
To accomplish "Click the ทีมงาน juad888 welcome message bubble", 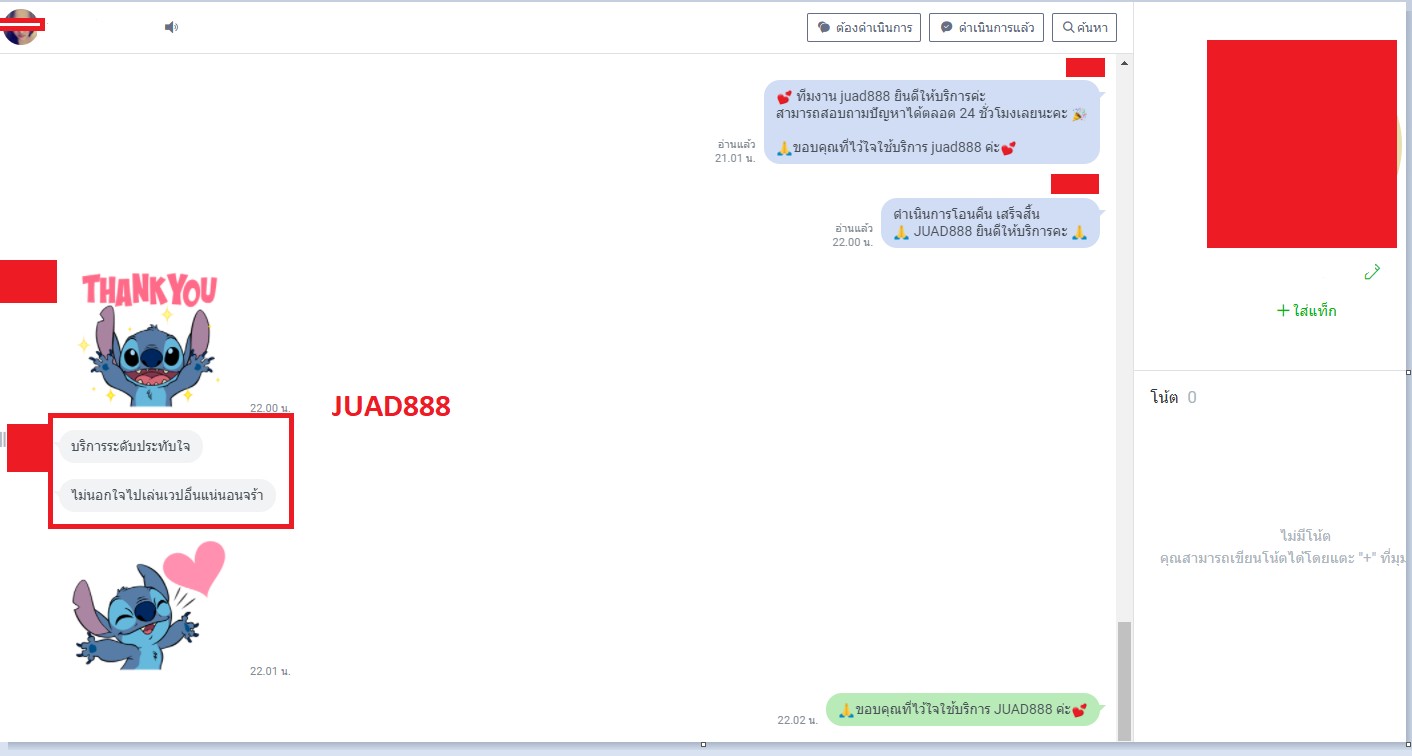I will point(931,122).
